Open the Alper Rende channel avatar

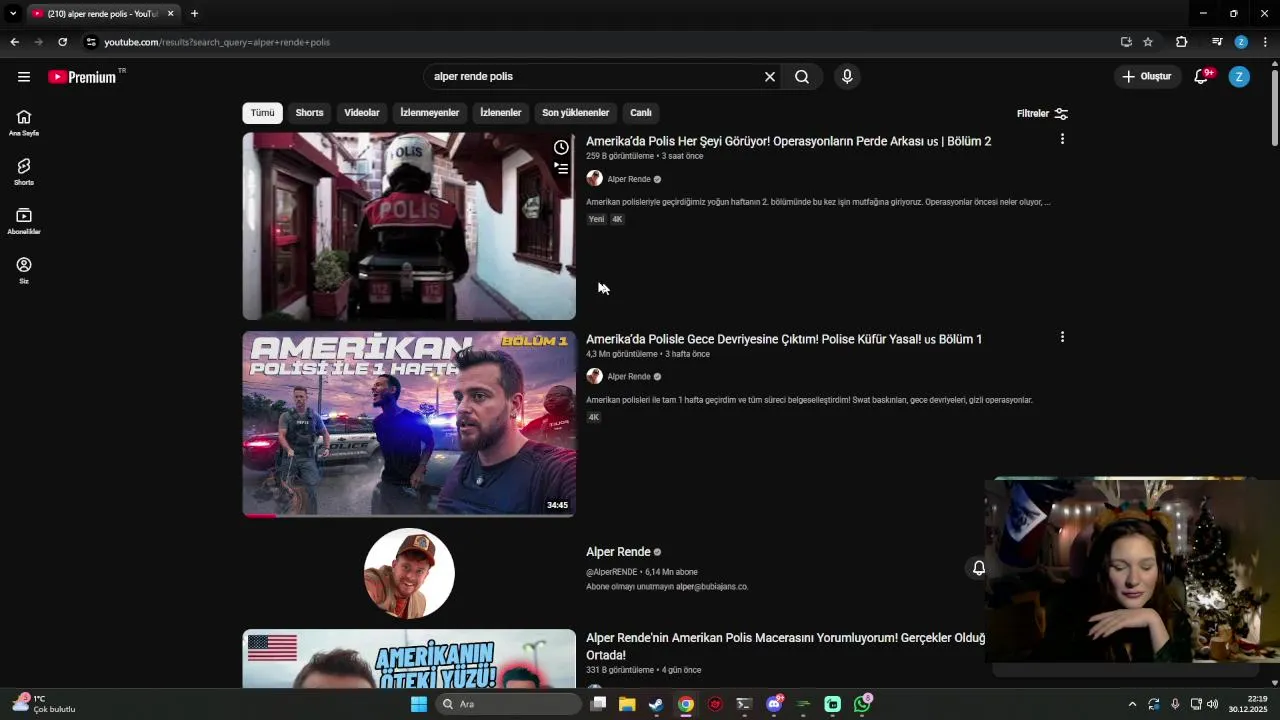[x=409, y=573]
